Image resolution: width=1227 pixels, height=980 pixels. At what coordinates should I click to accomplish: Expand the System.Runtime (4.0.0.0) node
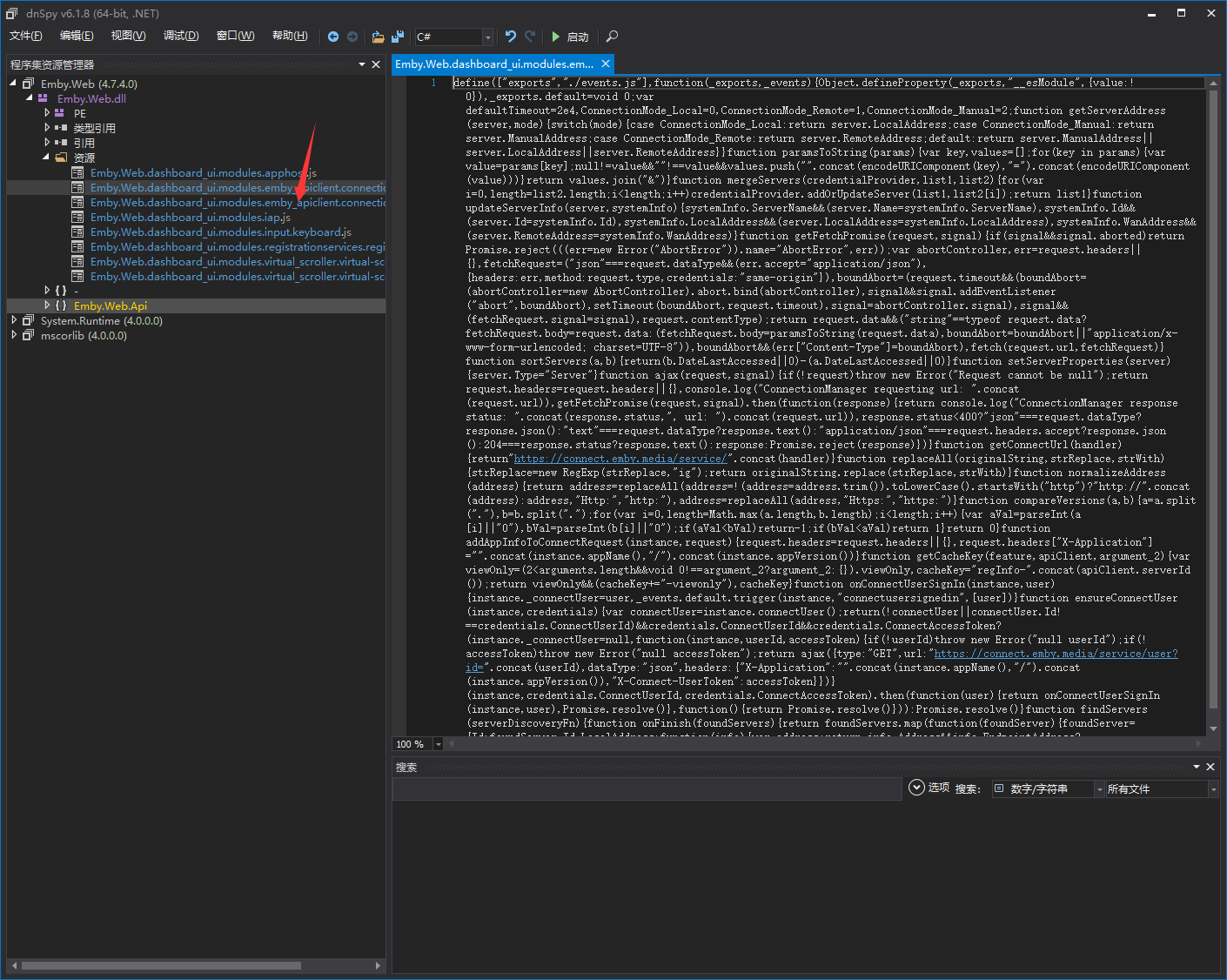[x=14, y=320]
